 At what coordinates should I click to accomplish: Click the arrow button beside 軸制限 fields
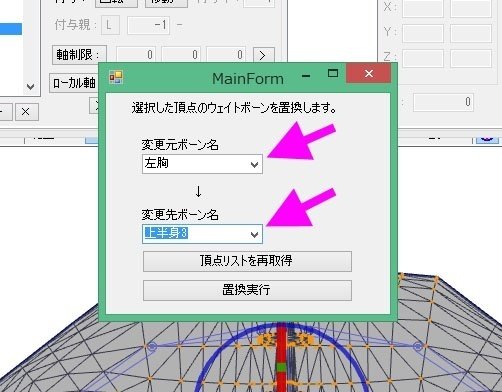(264, 55)
